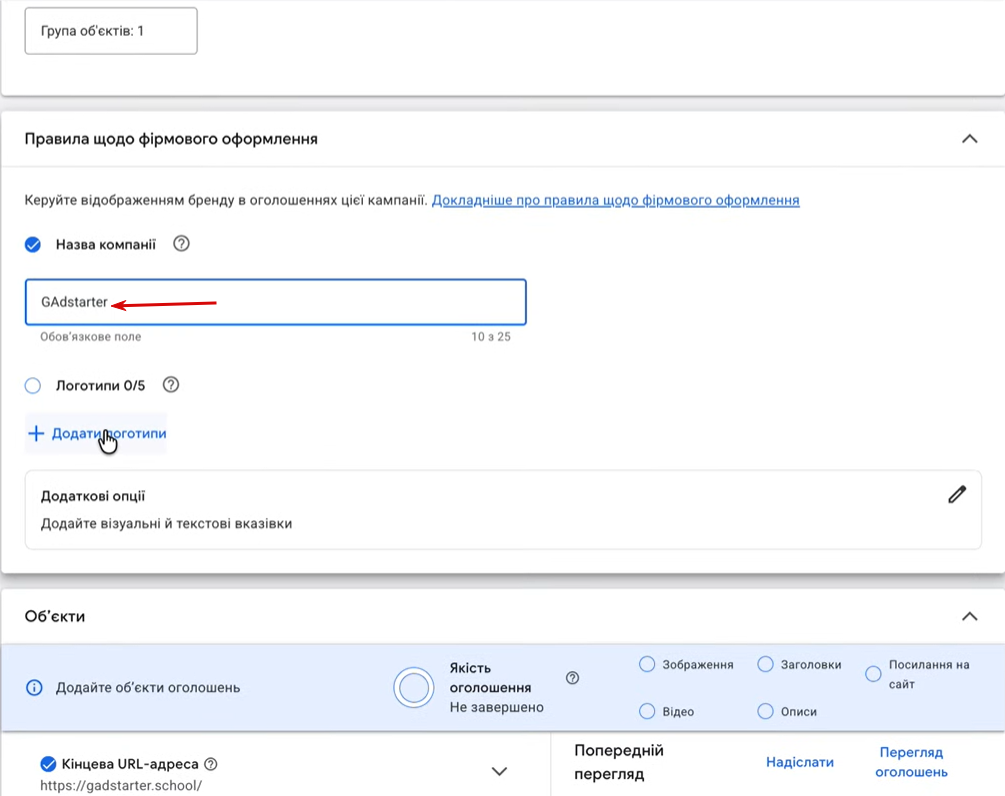This screenshot has height=796, width=1005.
Task: Click the plus icon for adding logos
Action: (x=36, y=434)
